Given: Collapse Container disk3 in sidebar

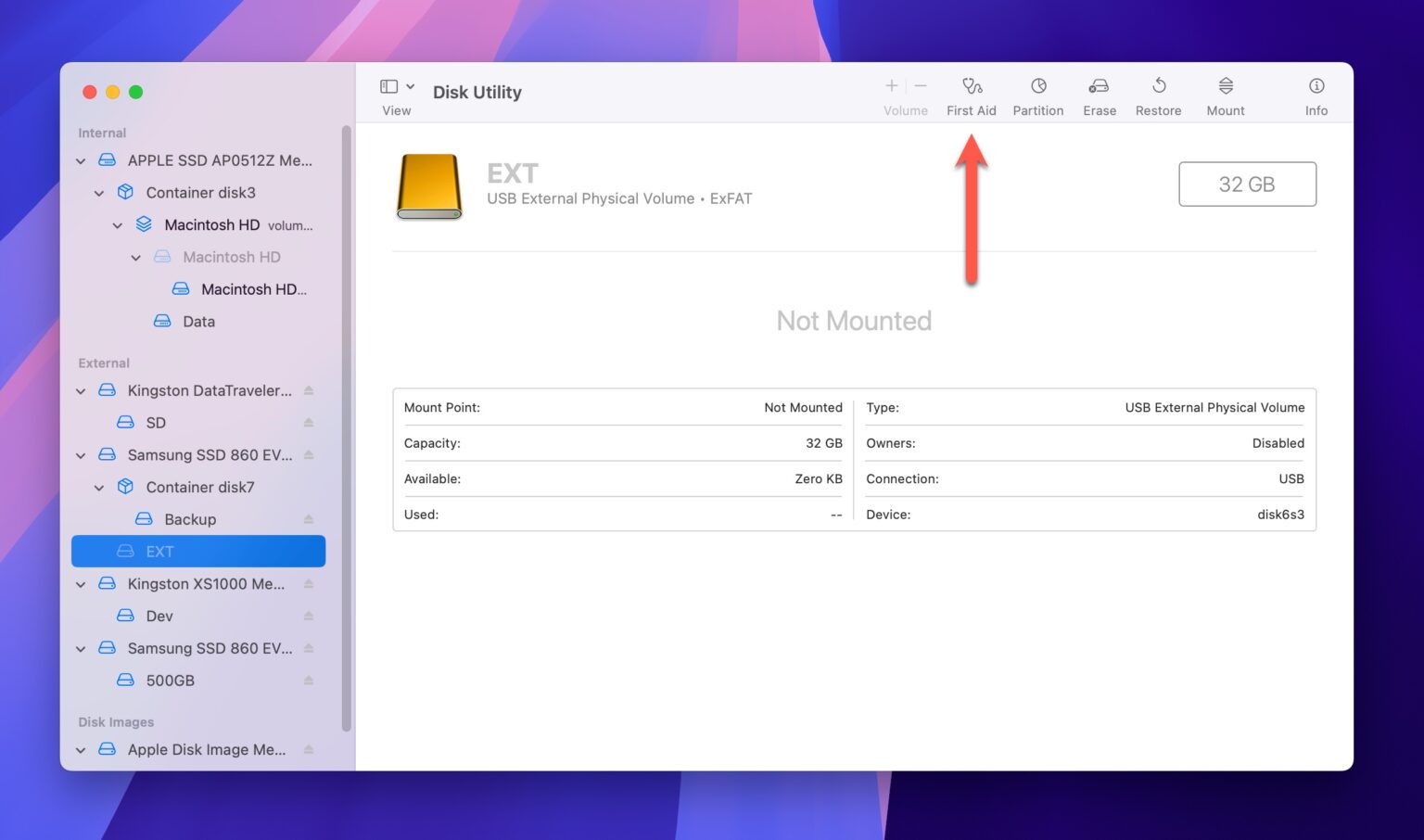Looking at the screenshot, I should [99, 192].
